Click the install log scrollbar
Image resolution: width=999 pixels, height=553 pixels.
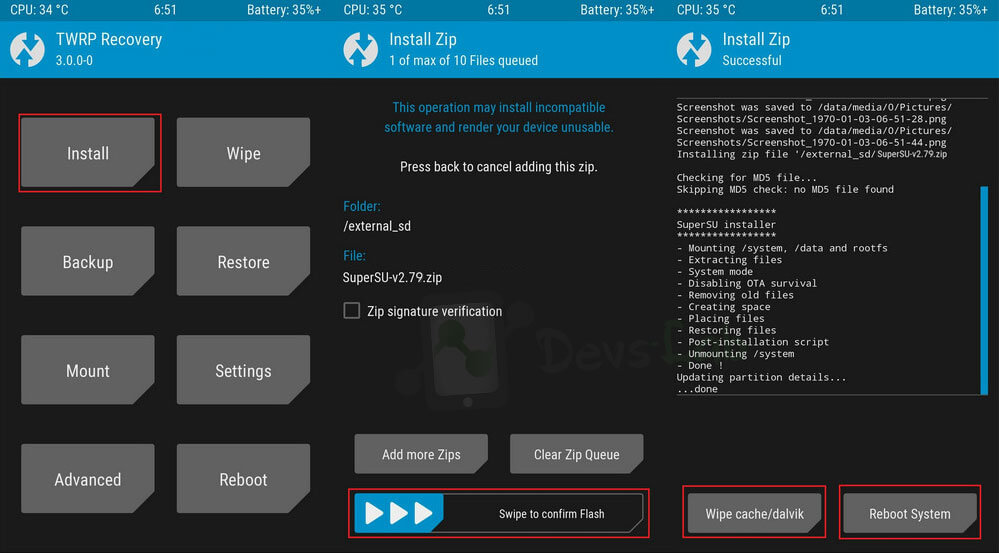(984, 291)
